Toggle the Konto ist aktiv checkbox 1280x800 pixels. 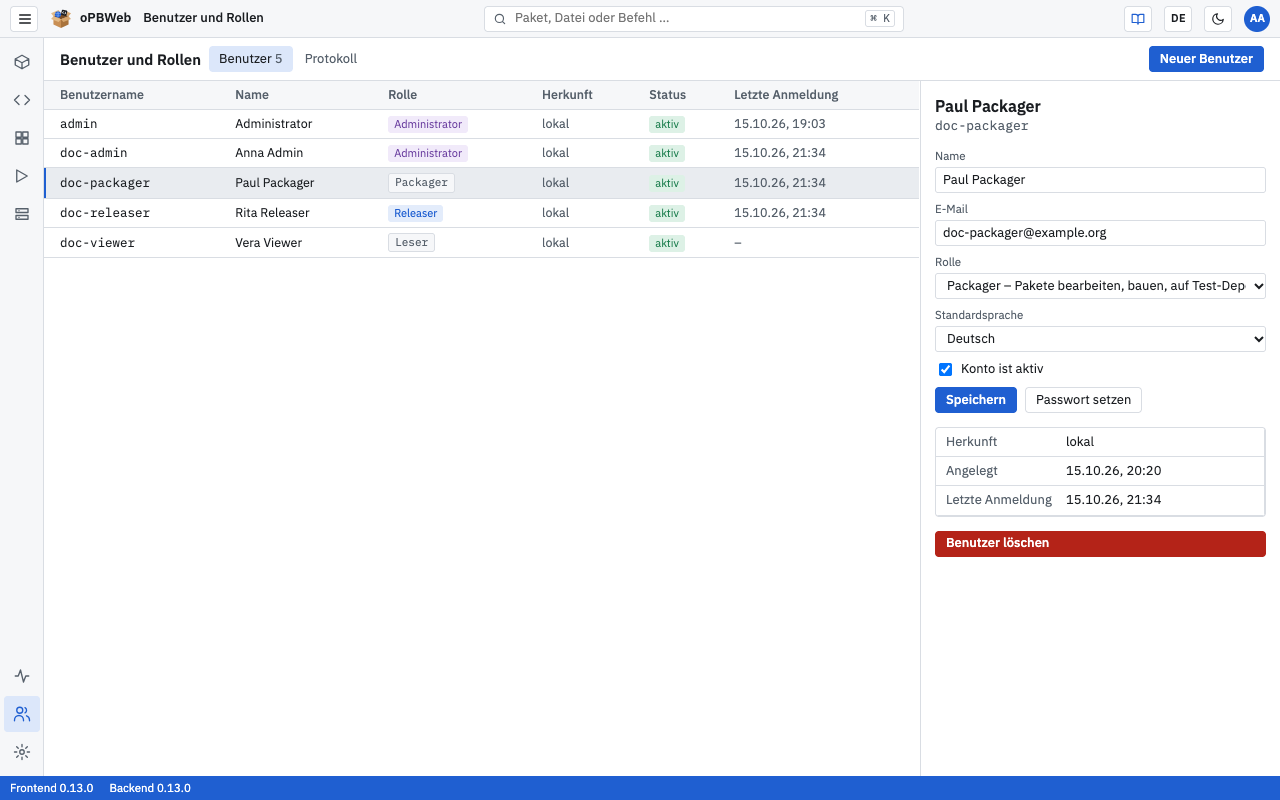pyautogui.click(x=946, y=369)
